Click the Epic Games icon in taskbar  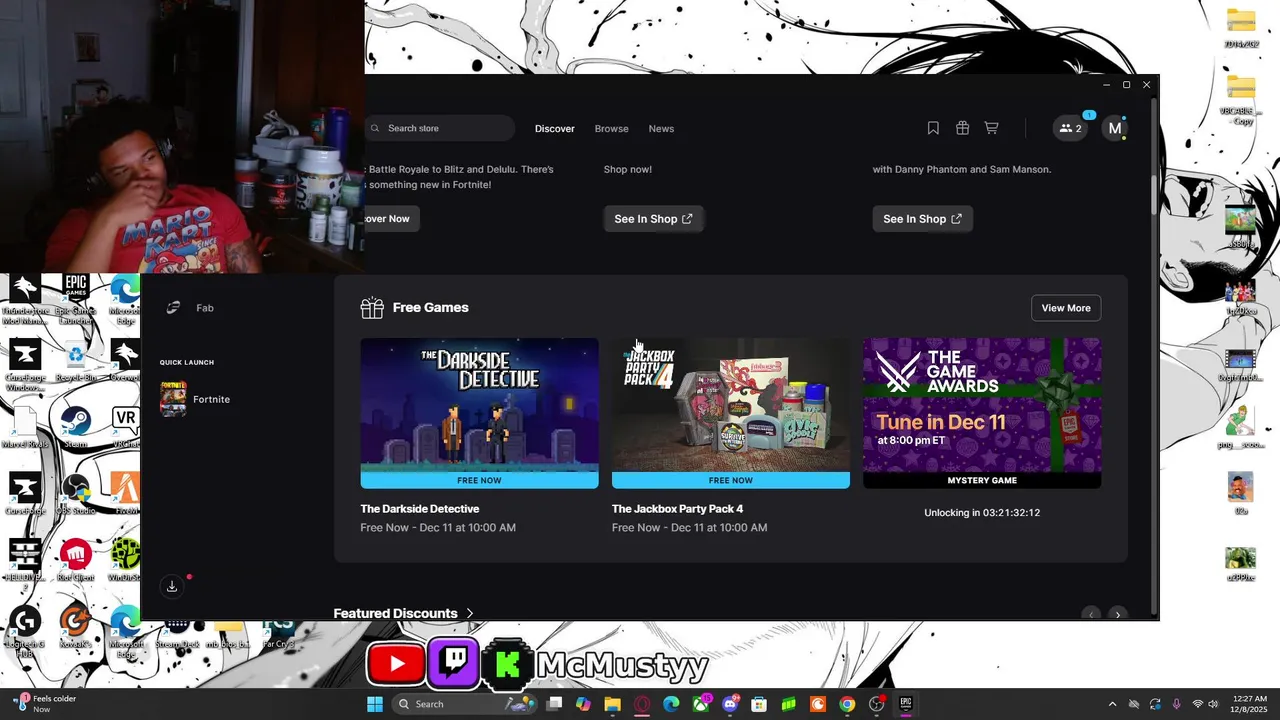[x=906, y=704]
